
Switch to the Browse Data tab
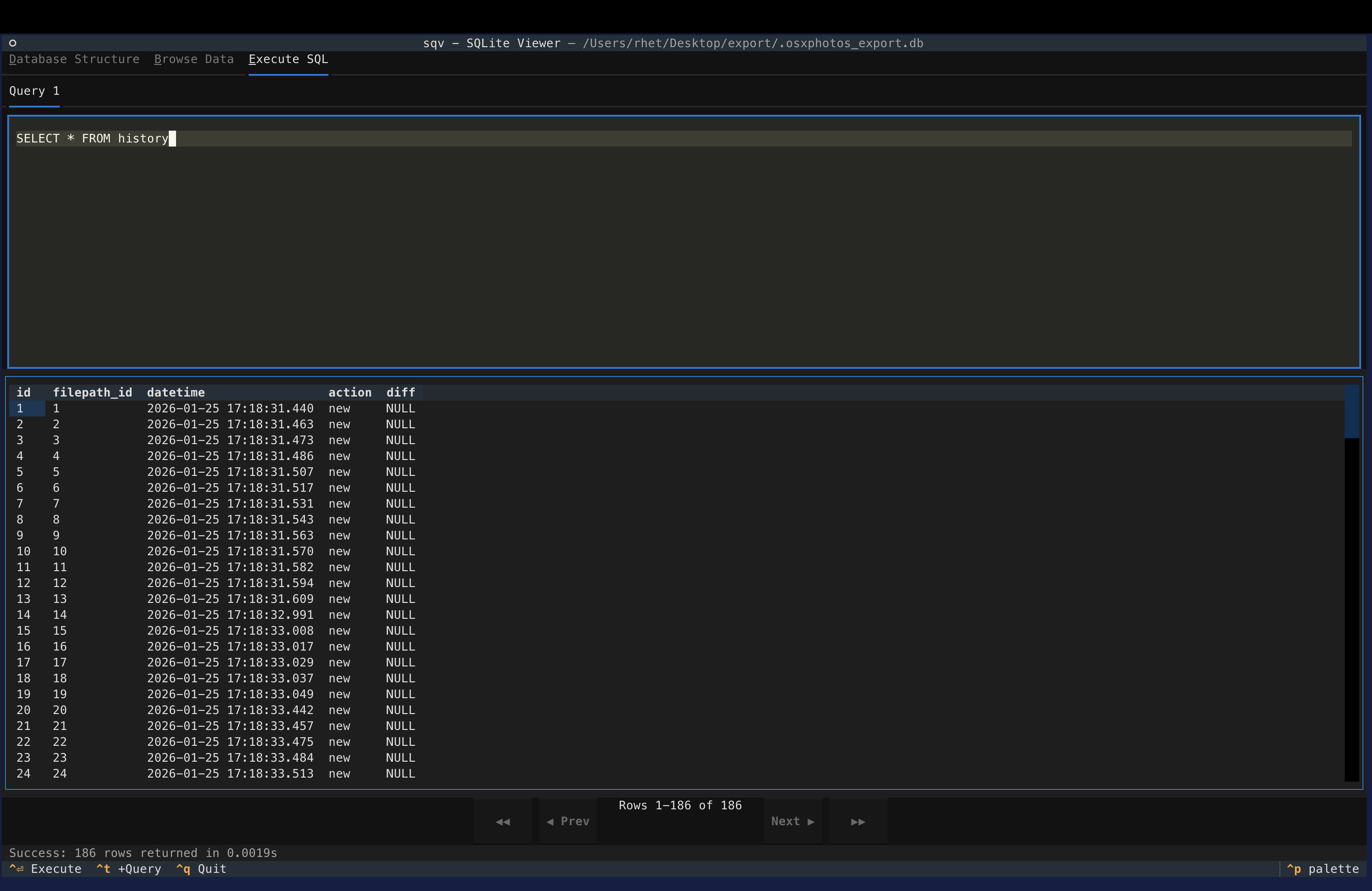click(x=194, y=59)
